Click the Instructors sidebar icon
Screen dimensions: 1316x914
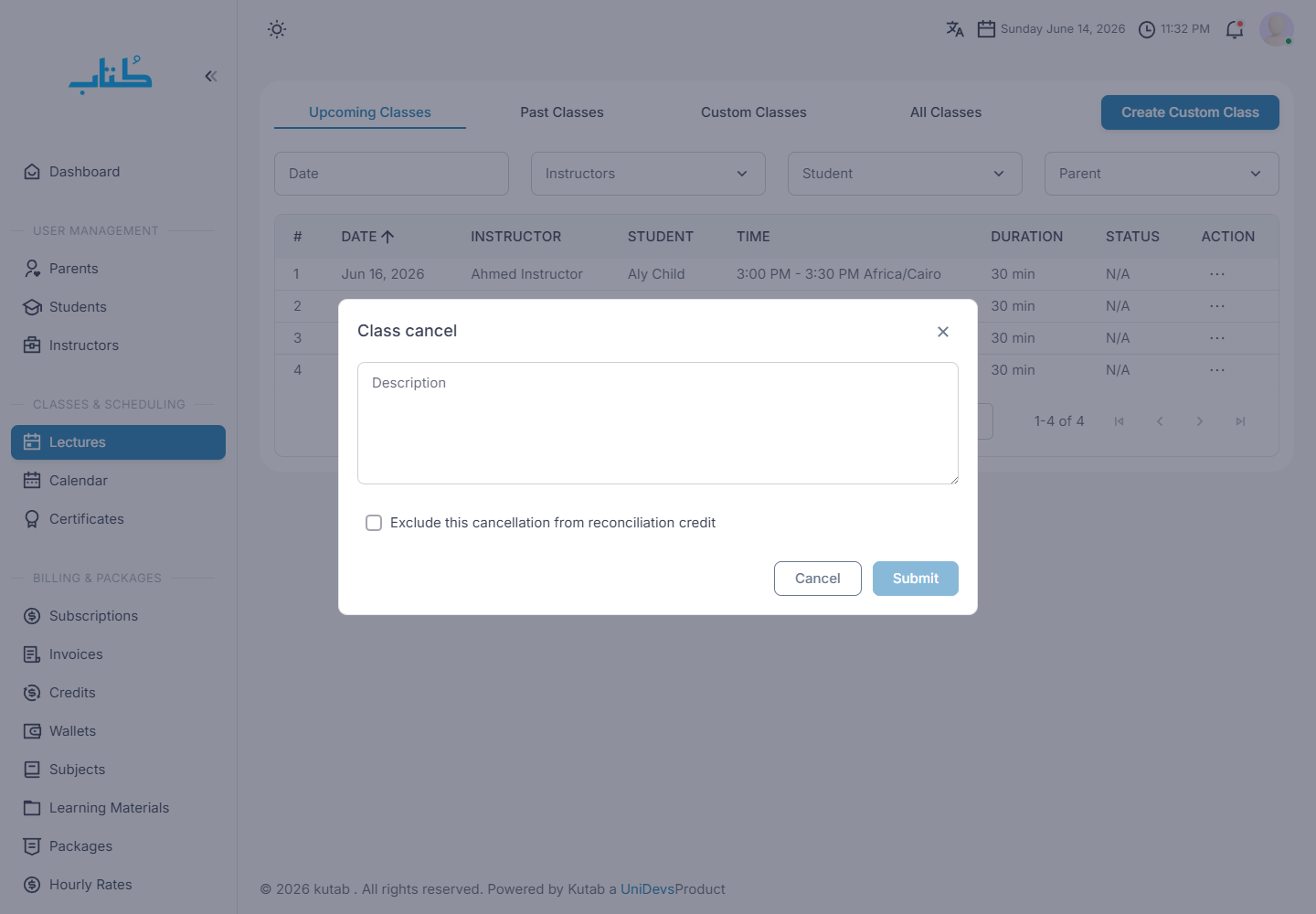point(32,345)
